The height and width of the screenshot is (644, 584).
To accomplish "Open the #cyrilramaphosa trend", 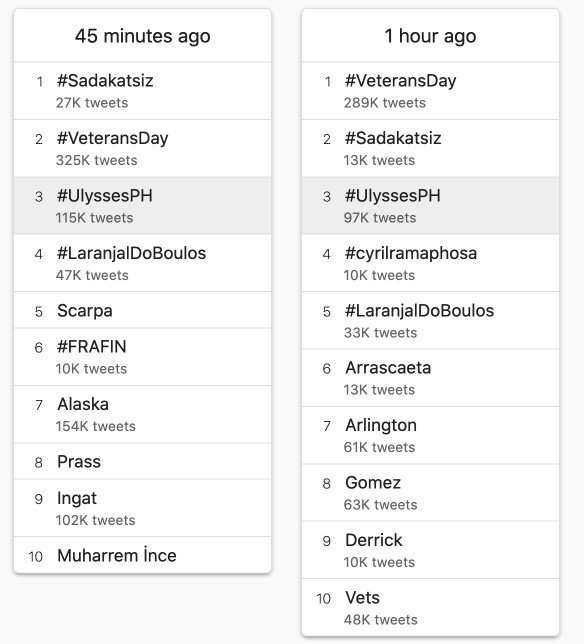I will tap(430, 263).
